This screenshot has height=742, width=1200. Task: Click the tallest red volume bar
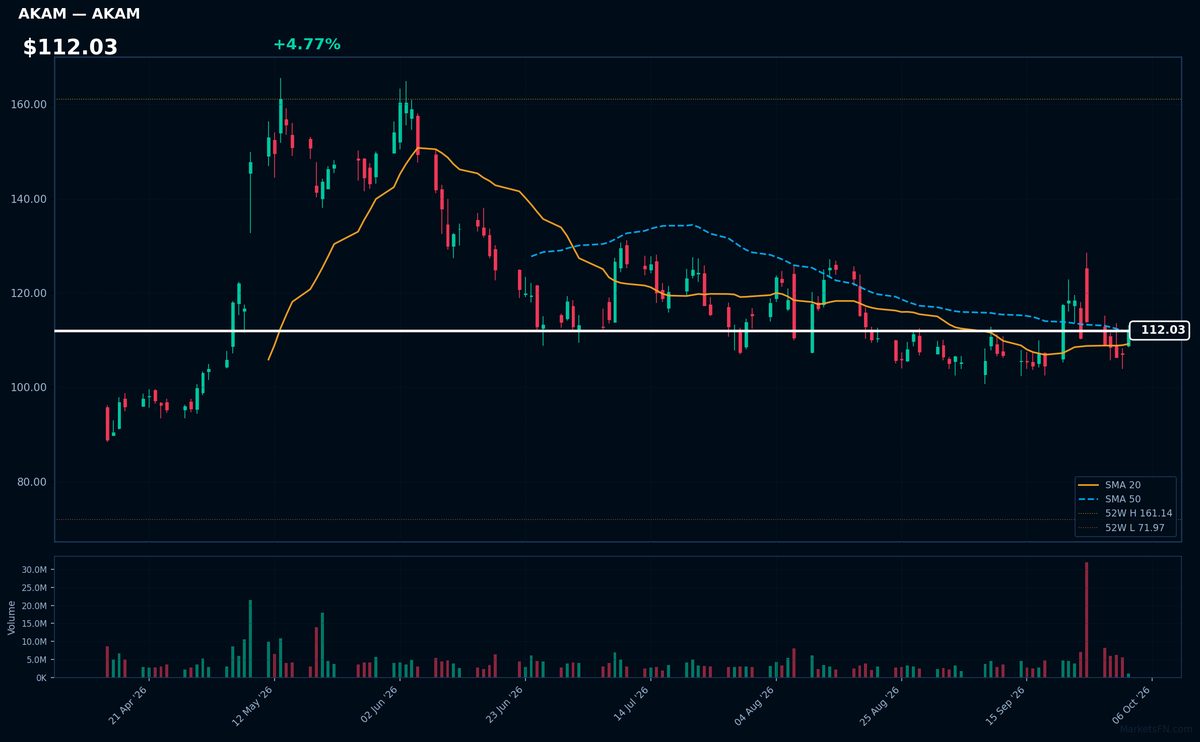point(1086,620)
